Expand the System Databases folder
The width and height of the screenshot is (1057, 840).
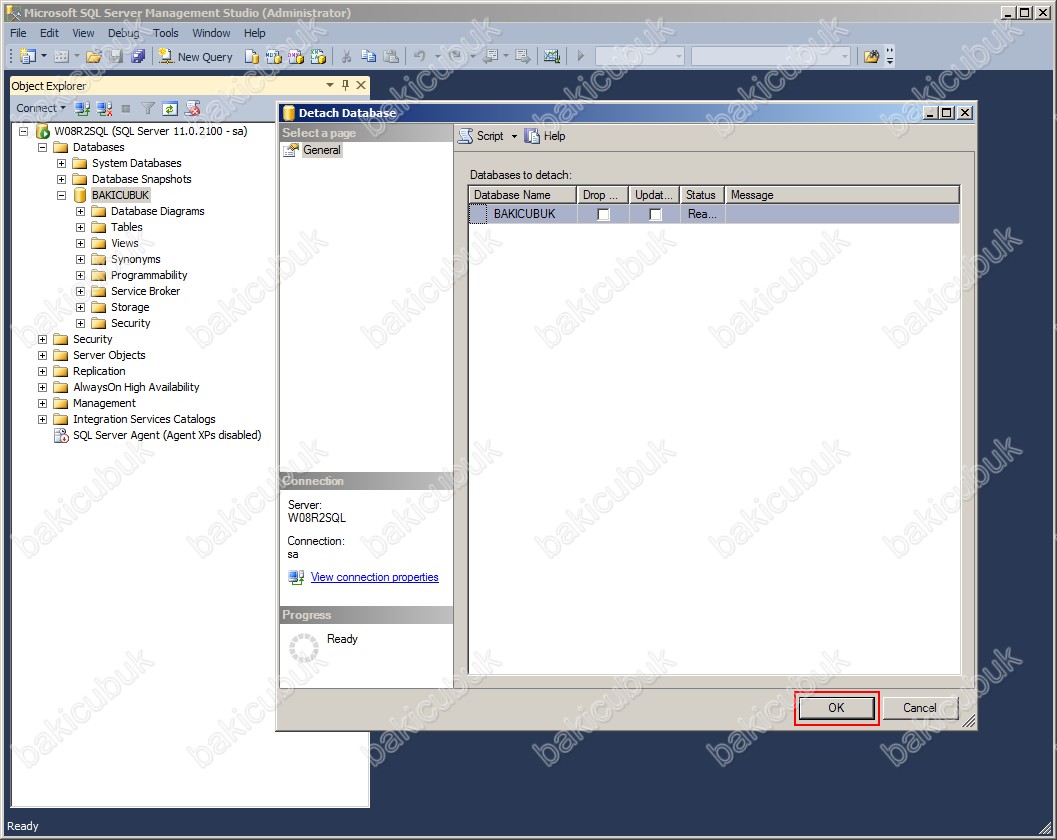[61, 163]
